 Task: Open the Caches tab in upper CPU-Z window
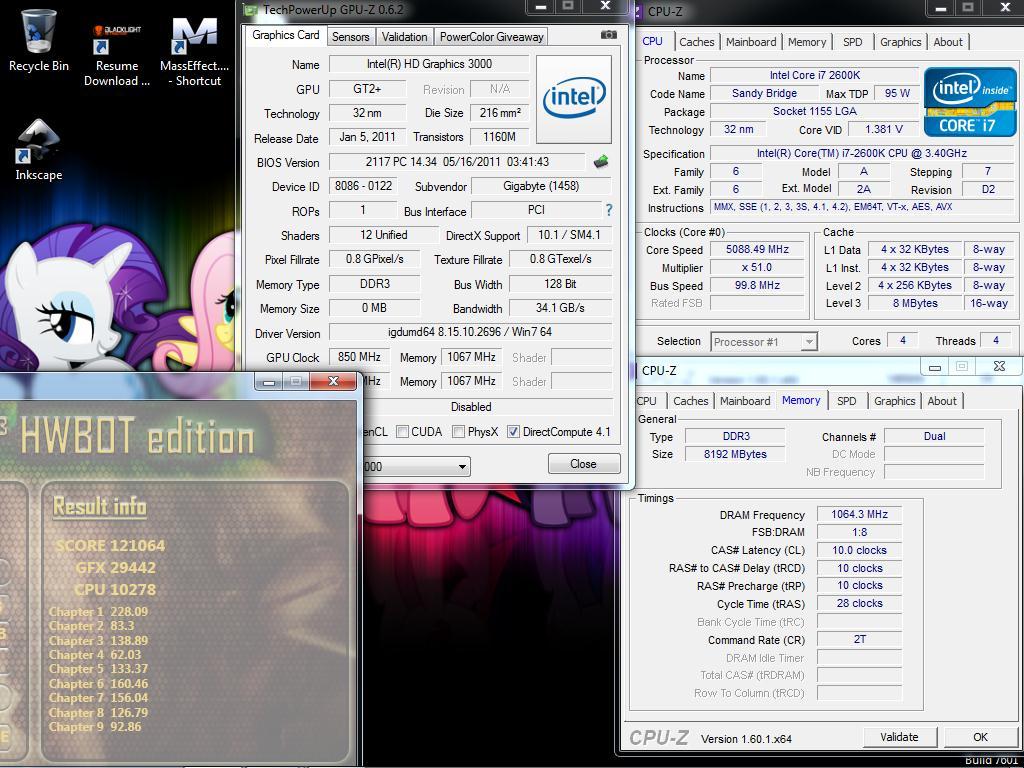coord(696,42)
